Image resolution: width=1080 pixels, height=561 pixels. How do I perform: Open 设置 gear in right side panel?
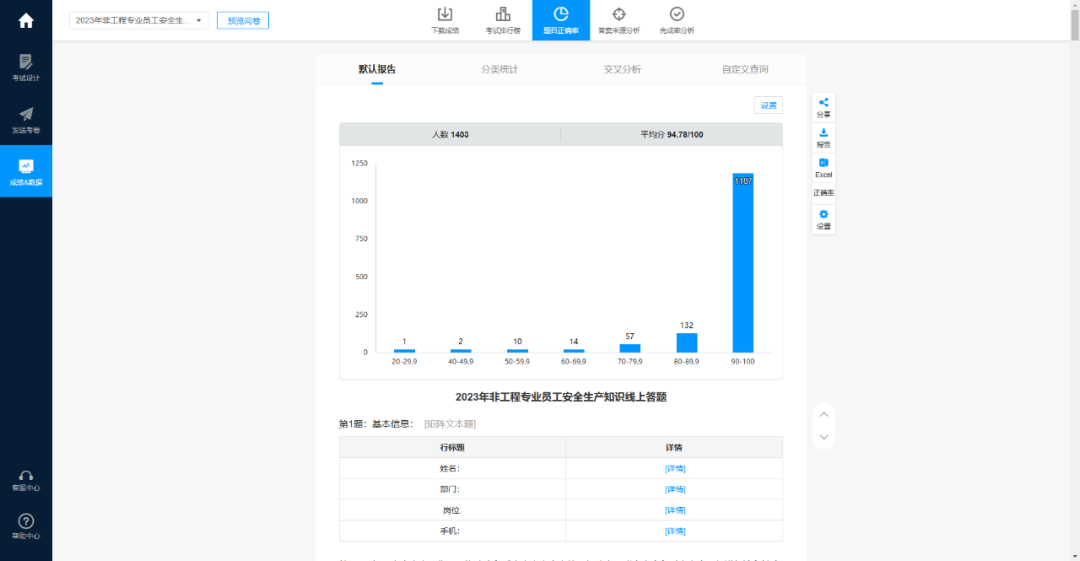tap(823, 218)
